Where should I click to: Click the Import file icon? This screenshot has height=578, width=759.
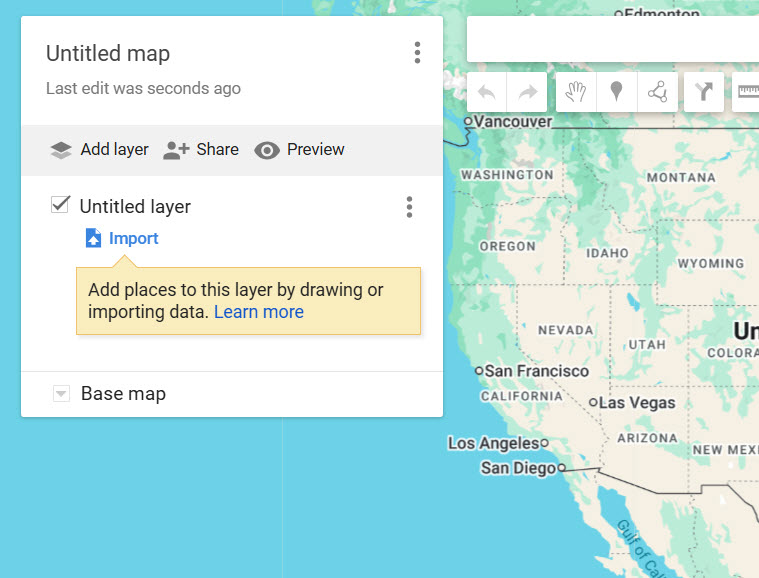pyautogui.click(x=93, y=238)
